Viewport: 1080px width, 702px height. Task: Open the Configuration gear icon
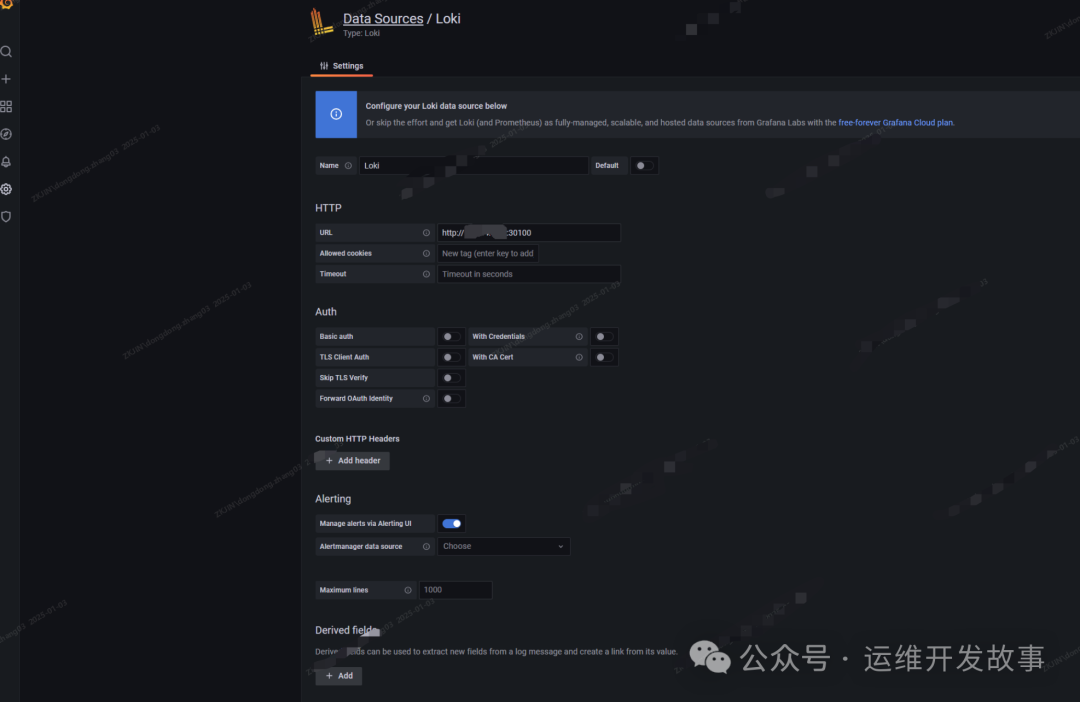(x=6, y=189)
